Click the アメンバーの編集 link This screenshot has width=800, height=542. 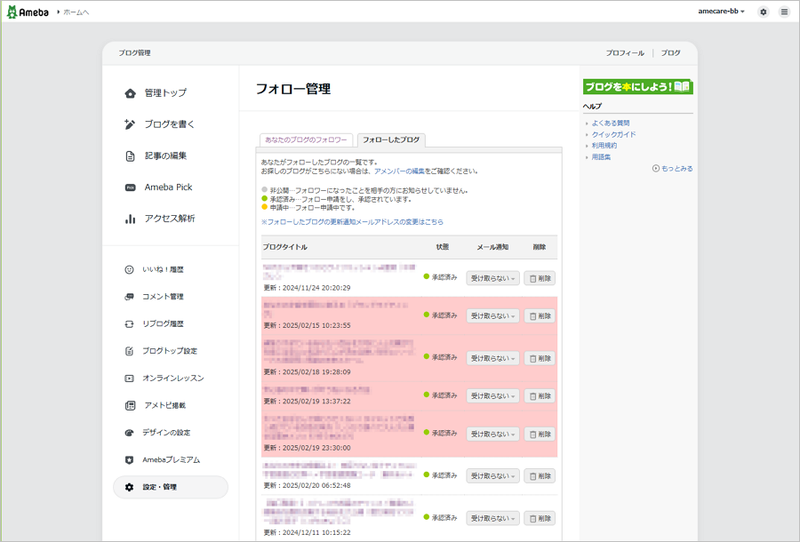[x=403, y=171]
